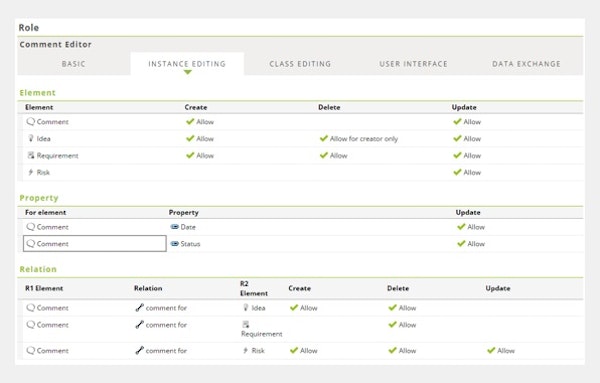The image size is (600, 383).
Task: Click R1 Comment icon in the Requirement relation row
Action: [31, 324]
